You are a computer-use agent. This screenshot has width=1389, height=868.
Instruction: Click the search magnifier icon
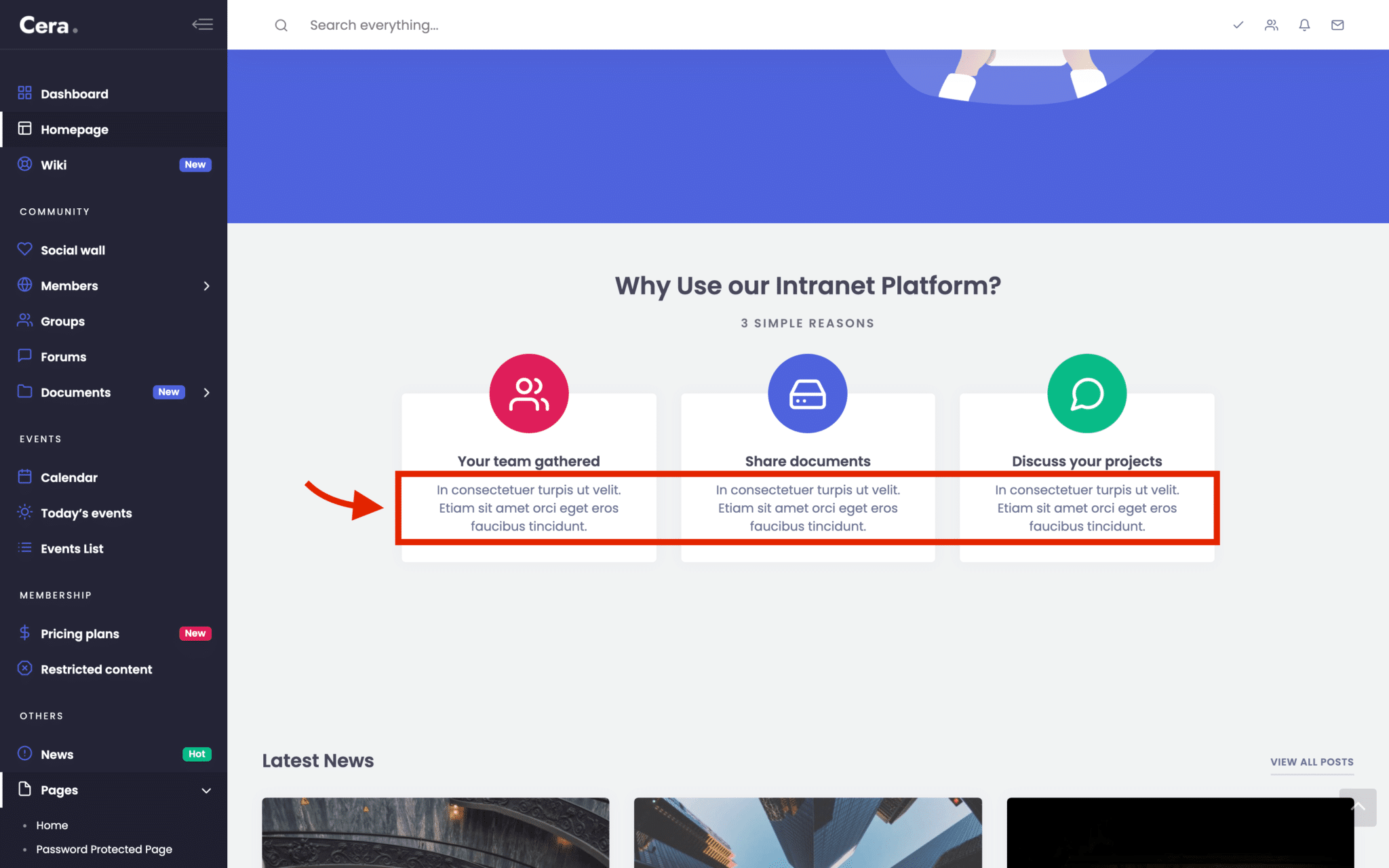(x=281, y=25)
